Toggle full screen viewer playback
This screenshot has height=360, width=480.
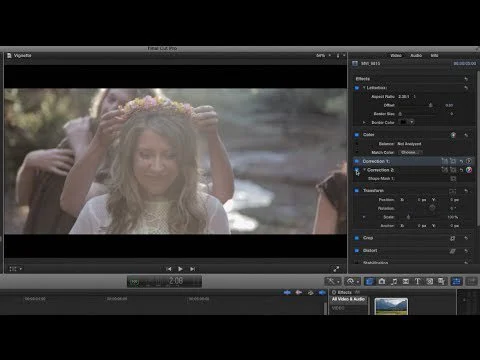(x=336, y=269)
